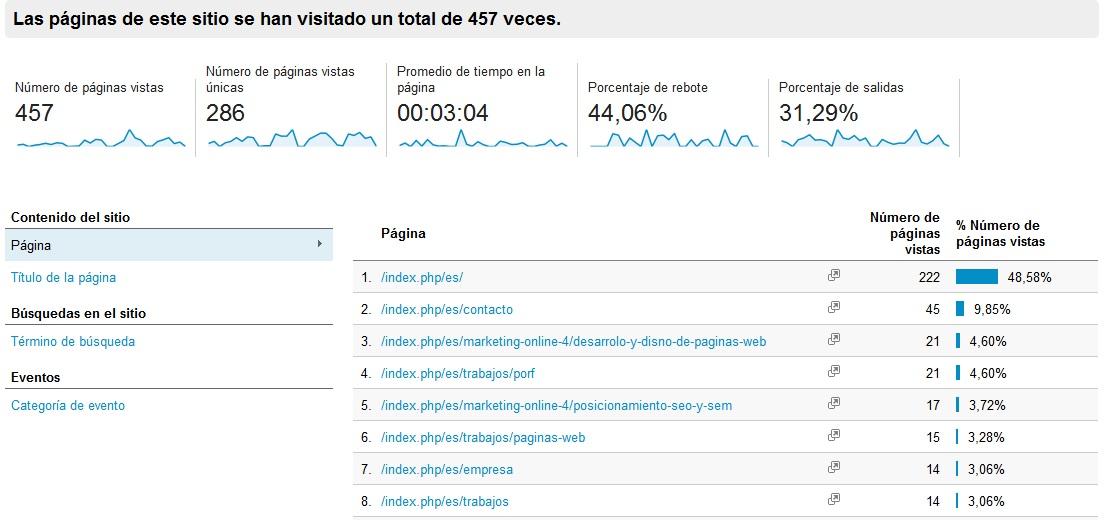1104x520 pixels.
Task: Click external link icon for trabajos/porf row
Action: [834, 372]
